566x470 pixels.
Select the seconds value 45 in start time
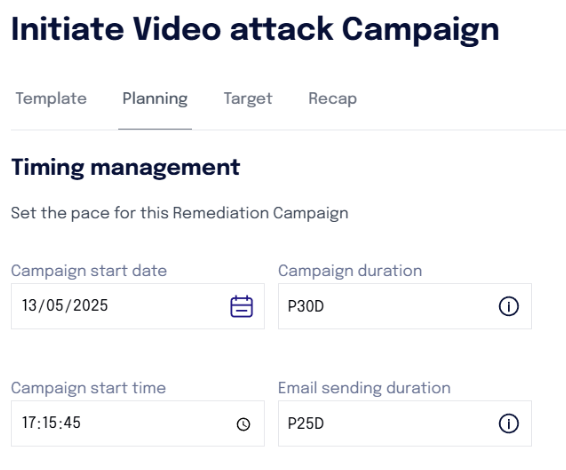(x=72, y=423)
